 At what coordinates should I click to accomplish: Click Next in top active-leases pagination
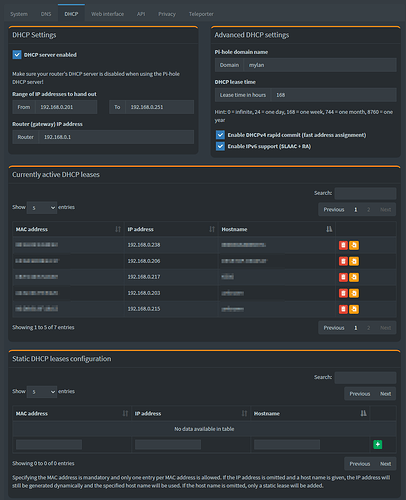(x=385, y=210)
